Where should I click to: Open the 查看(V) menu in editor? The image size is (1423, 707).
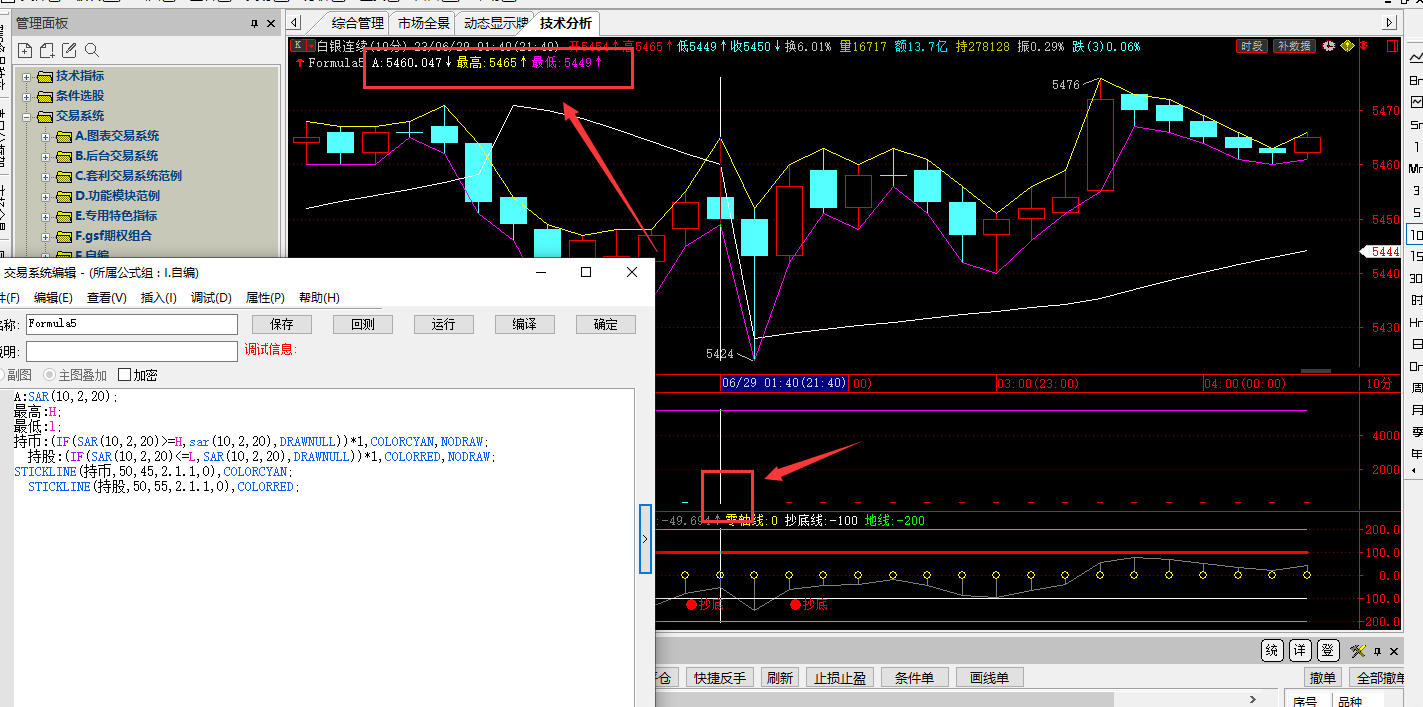point(107,298)
